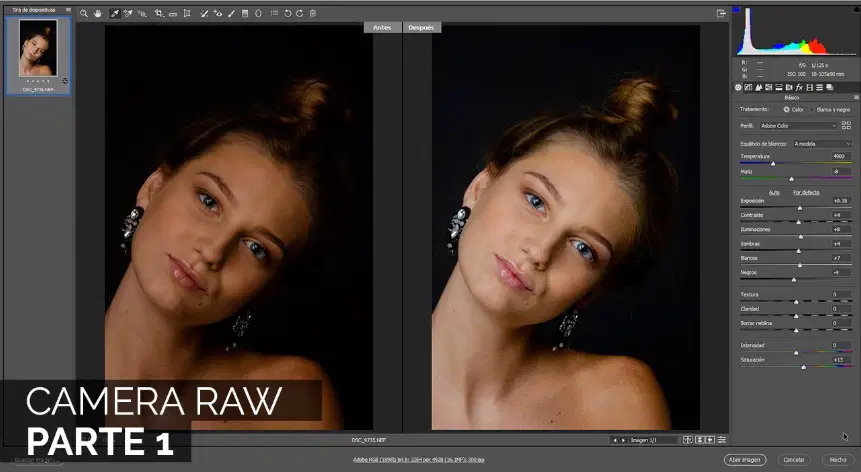Rotate image counterclockwise
Screen dimensions: 861x472
point(287,13)
